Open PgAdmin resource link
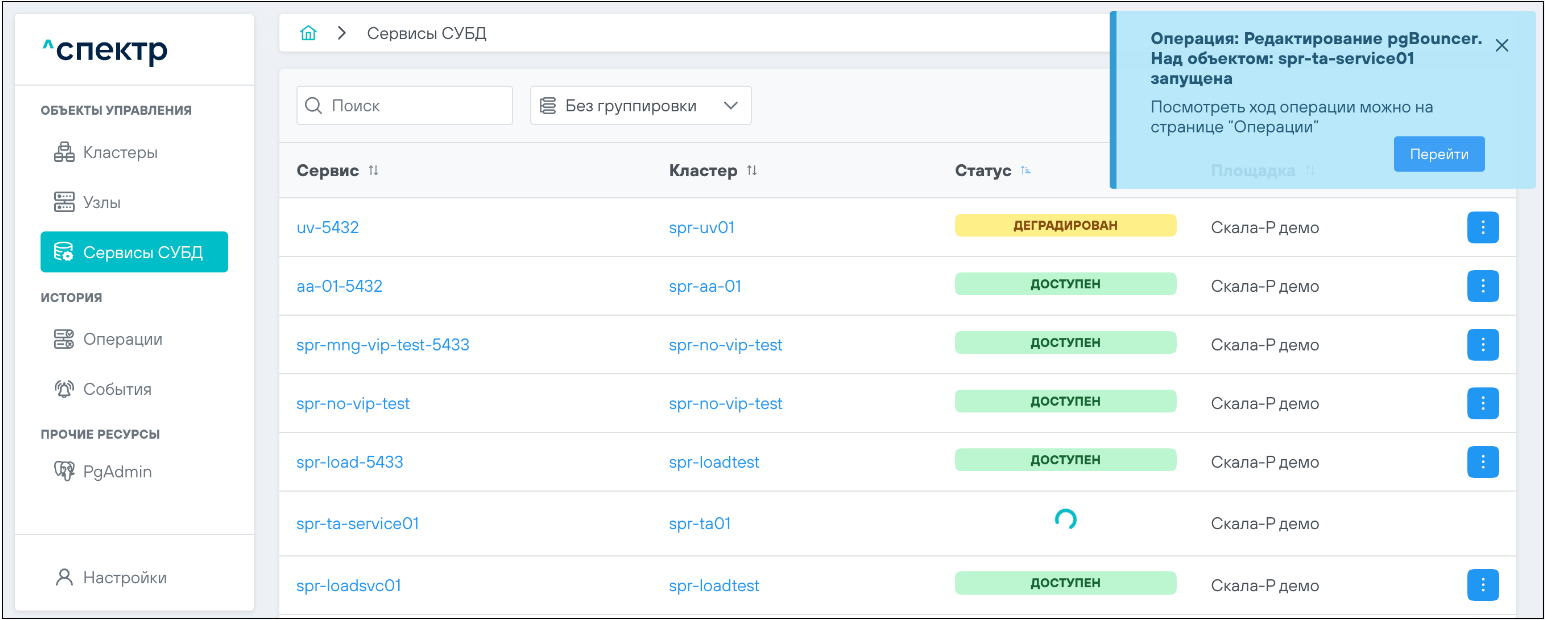 click(117, 472)
